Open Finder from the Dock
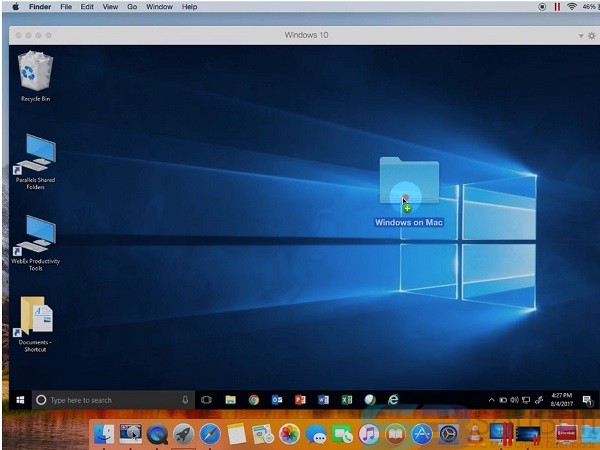The width and height of the screenshot is (600, 450). [x=104, y=434]
